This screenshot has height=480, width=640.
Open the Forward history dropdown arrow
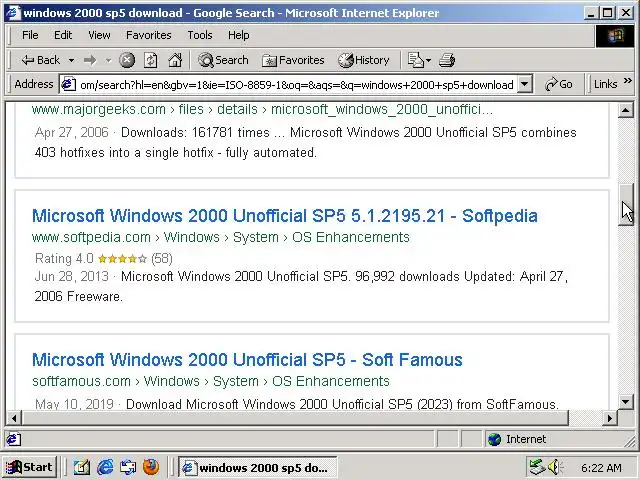[108, 60]
